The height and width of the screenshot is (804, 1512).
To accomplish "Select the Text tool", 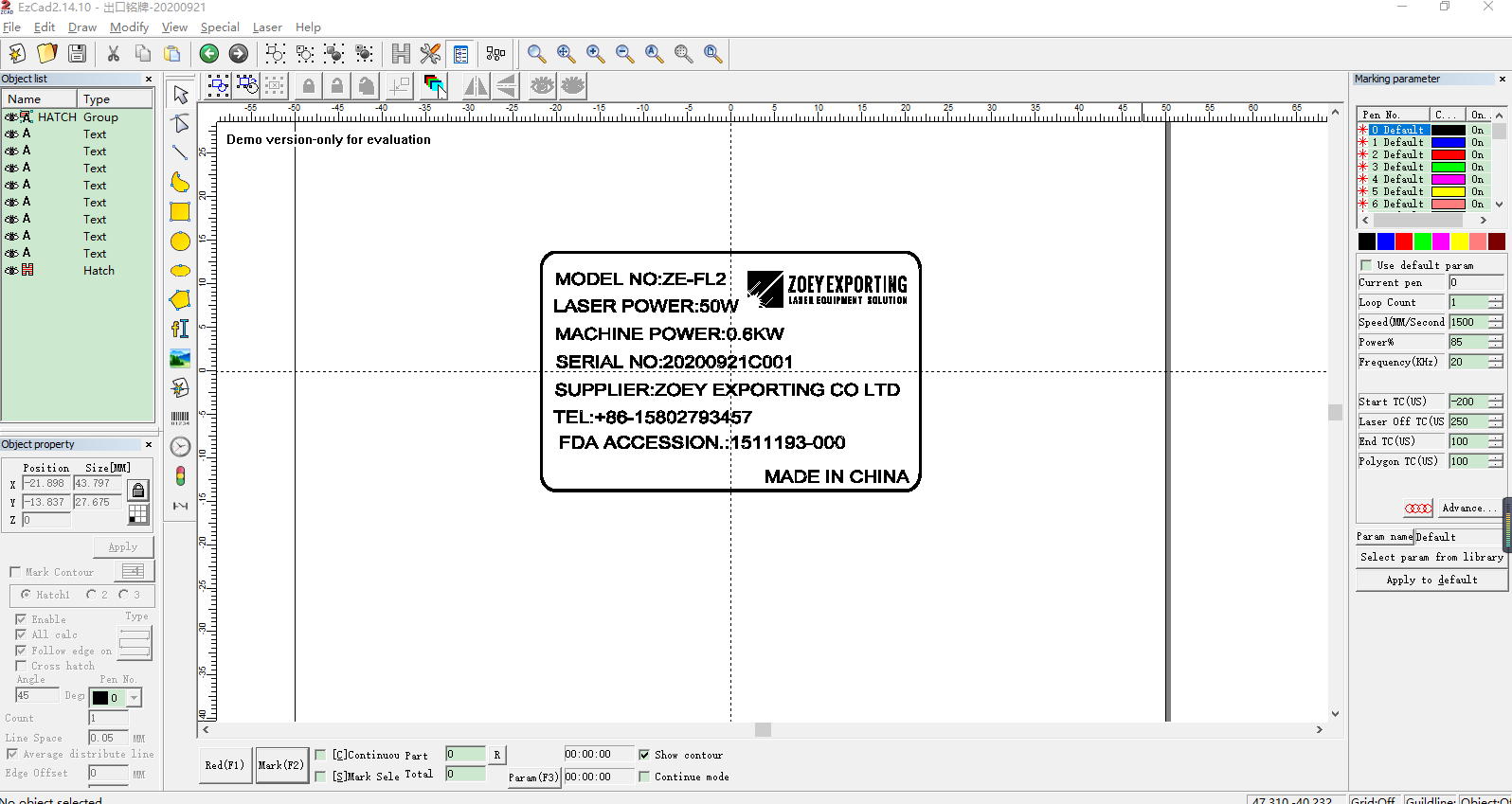I will click(x=180, y=330).
